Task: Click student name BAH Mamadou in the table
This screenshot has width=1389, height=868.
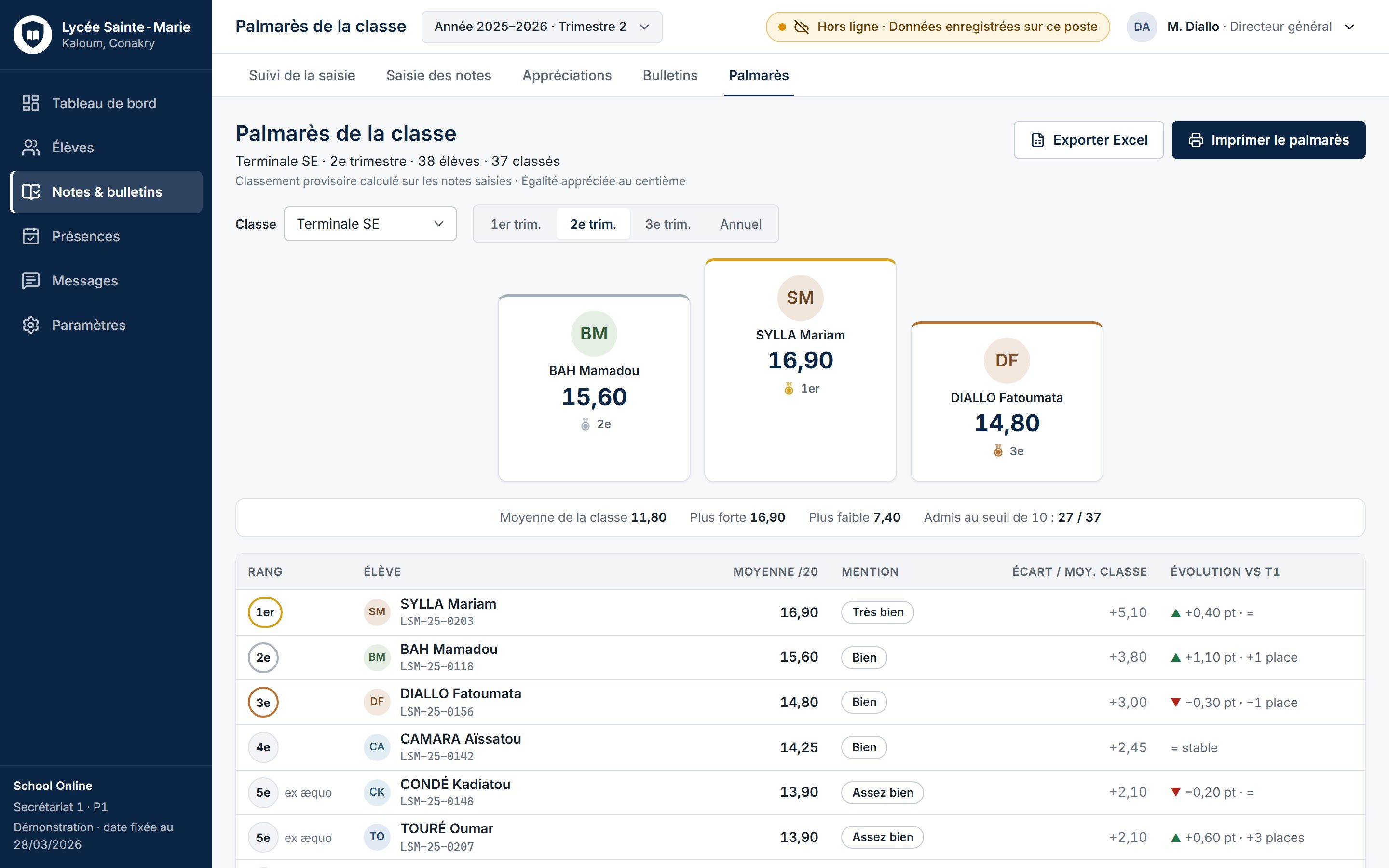Action: tap(449, 649)
